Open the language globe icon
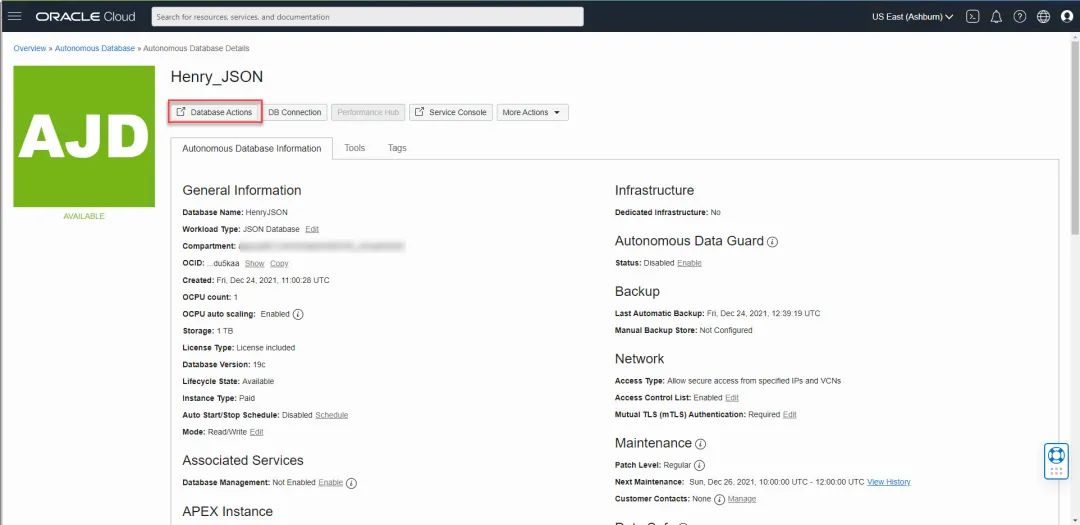The image size is (1080, 525). pyautogui.click(x=1043, y=17)
